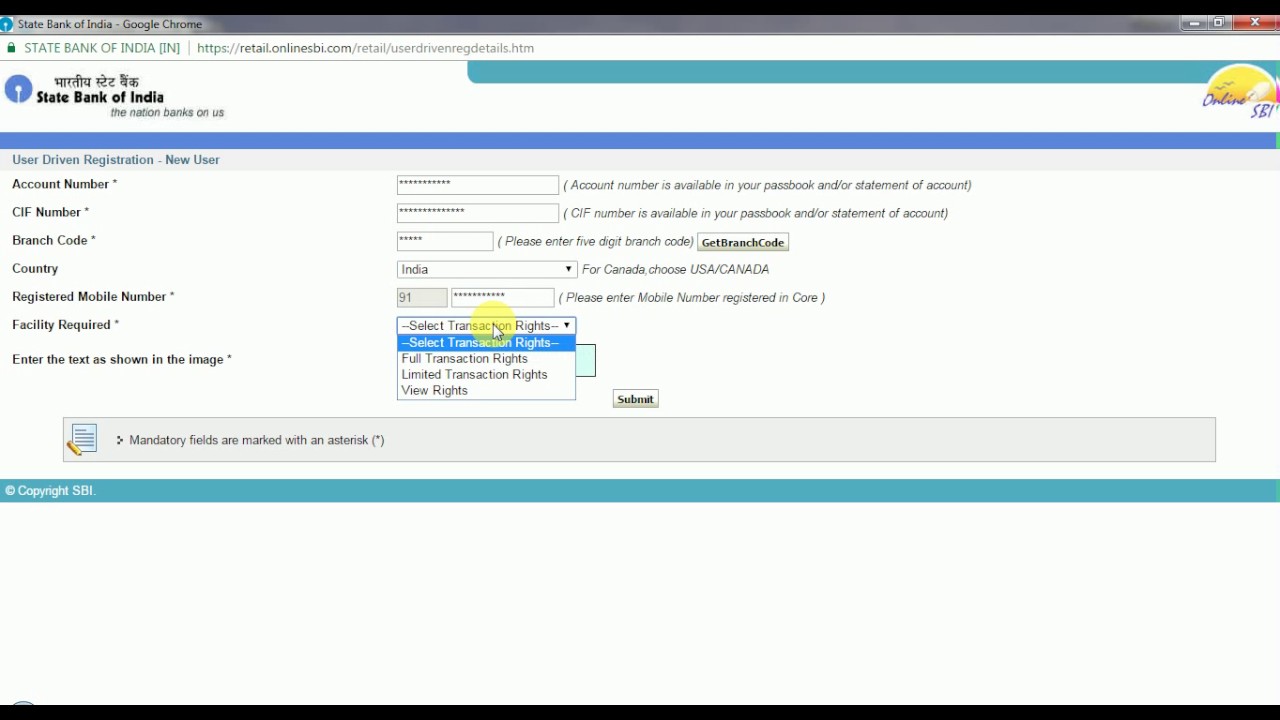
Task: Choose View Rights from the list
Action: 486,390
